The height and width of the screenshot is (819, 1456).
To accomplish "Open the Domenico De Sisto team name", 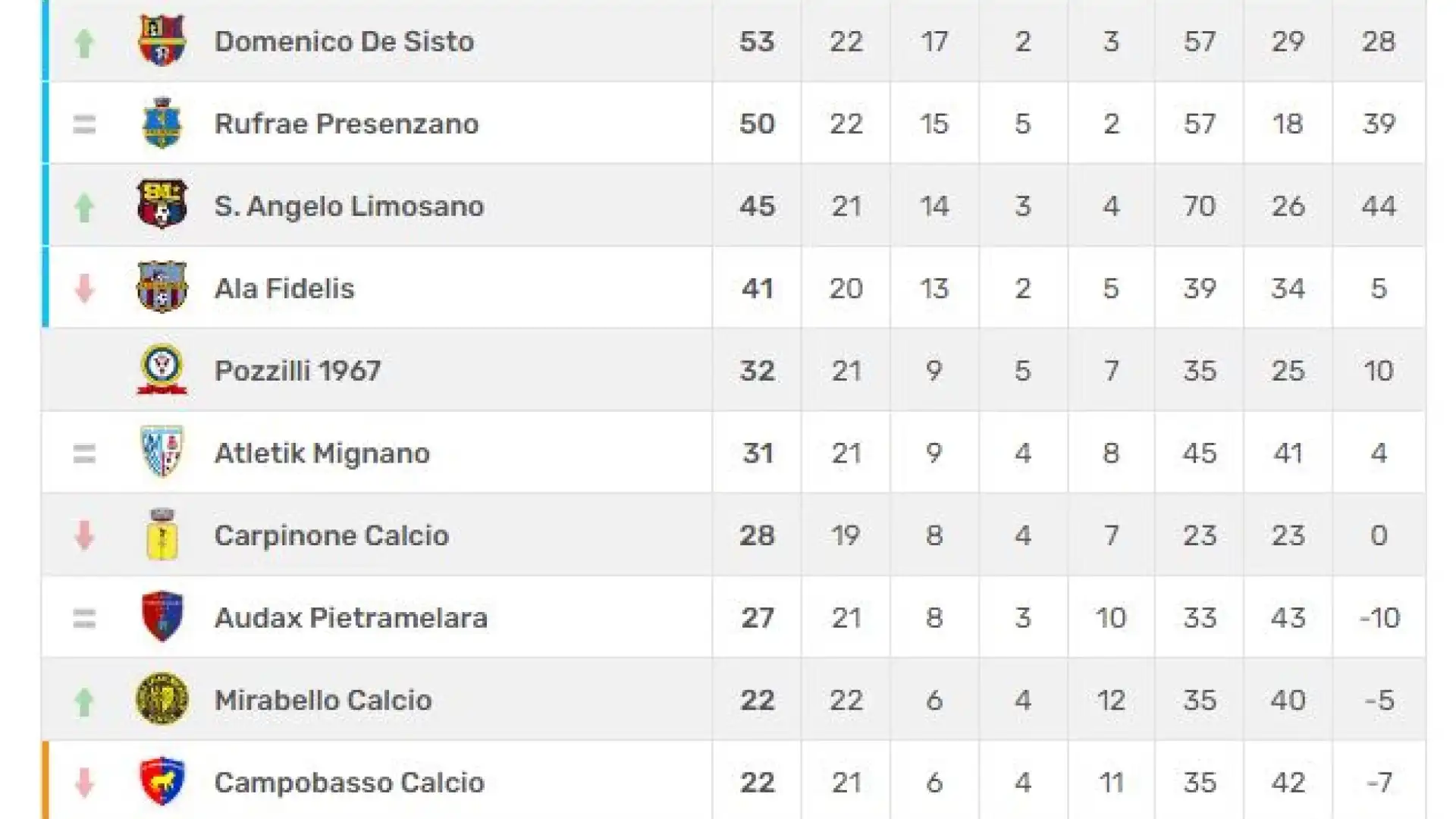I will click(344, 41).
